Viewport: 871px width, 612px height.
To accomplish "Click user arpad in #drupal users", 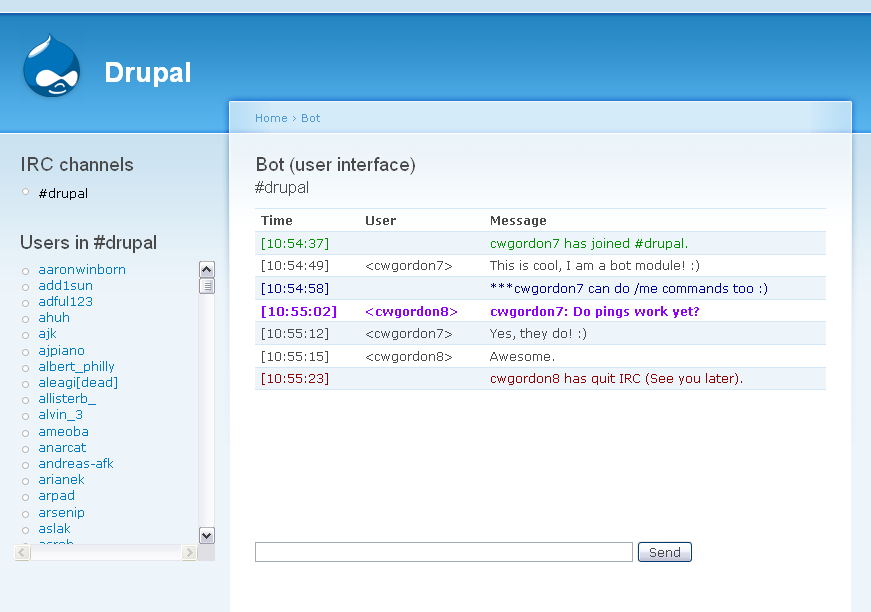I will [x=57, y=496].
